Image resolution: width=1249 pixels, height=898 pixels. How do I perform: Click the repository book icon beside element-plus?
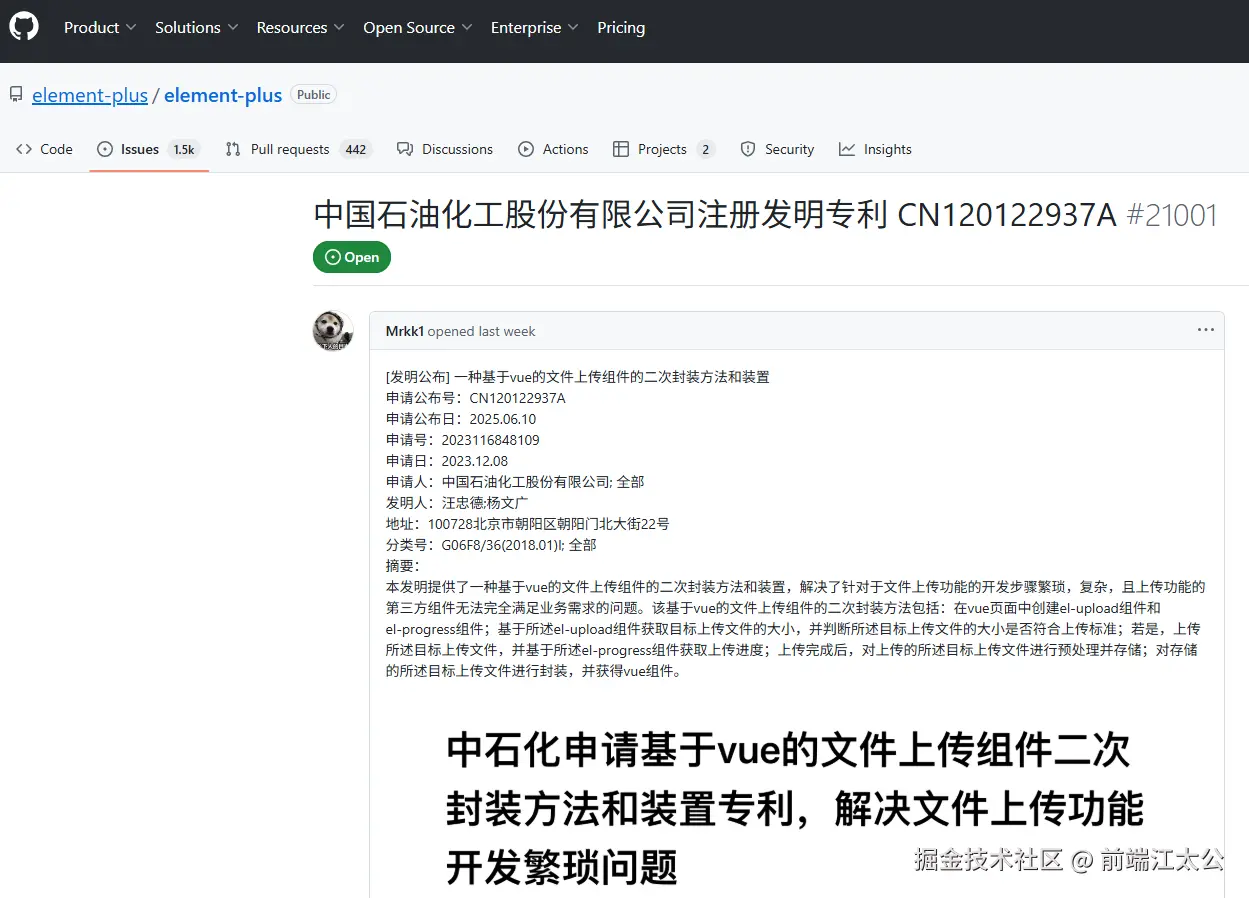tap(15, 93)
